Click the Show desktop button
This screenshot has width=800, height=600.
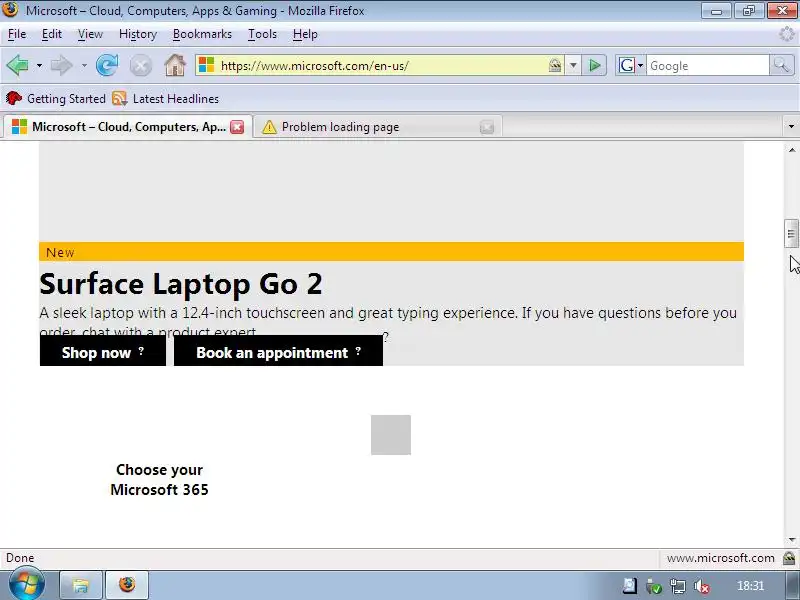(793, 586)
